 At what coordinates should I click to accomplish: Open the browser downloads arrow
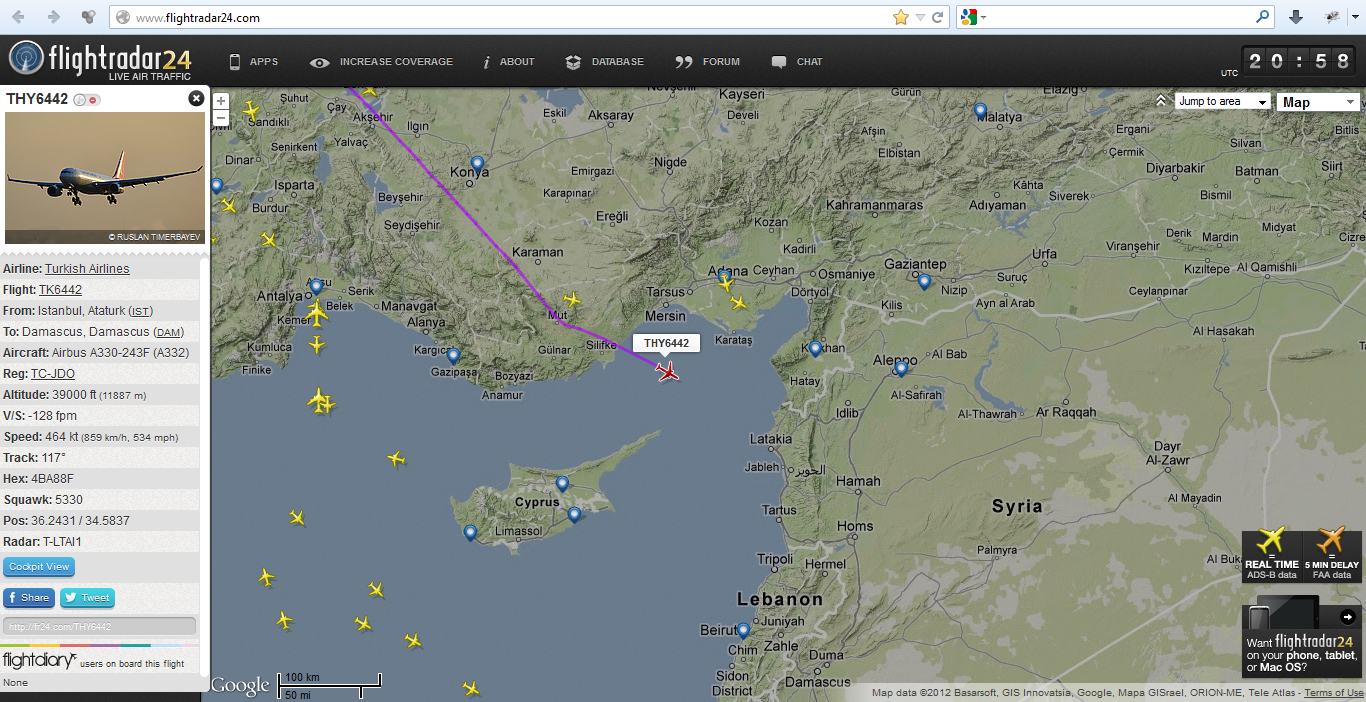[x=1296, y=17]
